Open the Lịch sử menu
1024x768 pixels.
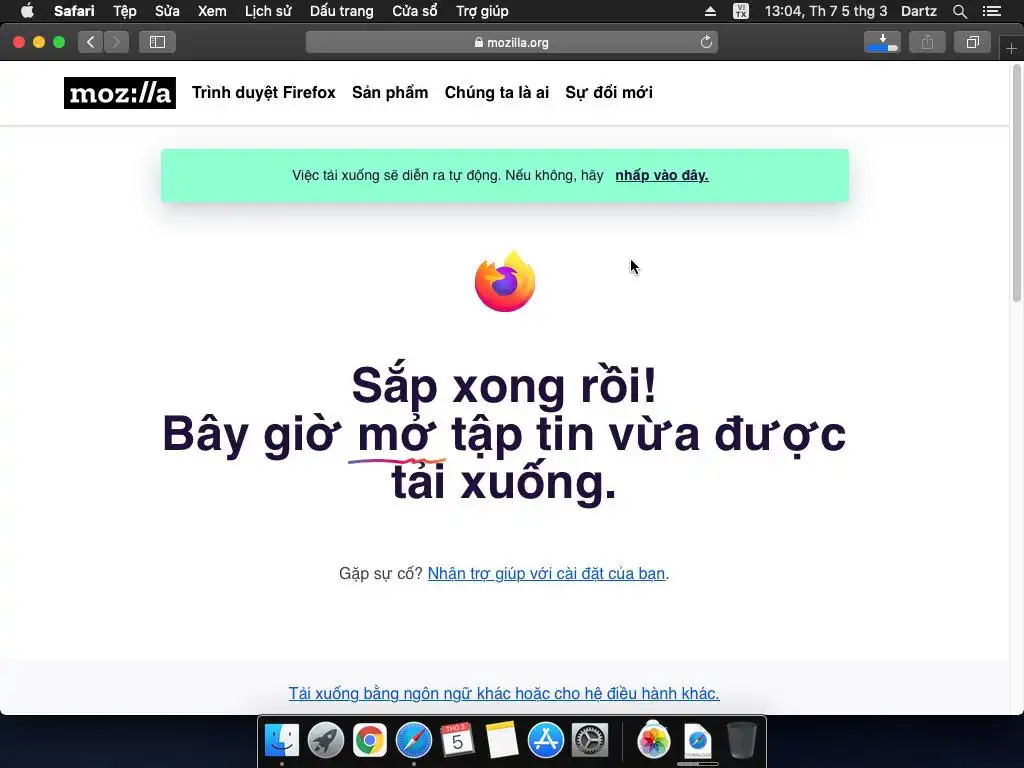(268, 11)
